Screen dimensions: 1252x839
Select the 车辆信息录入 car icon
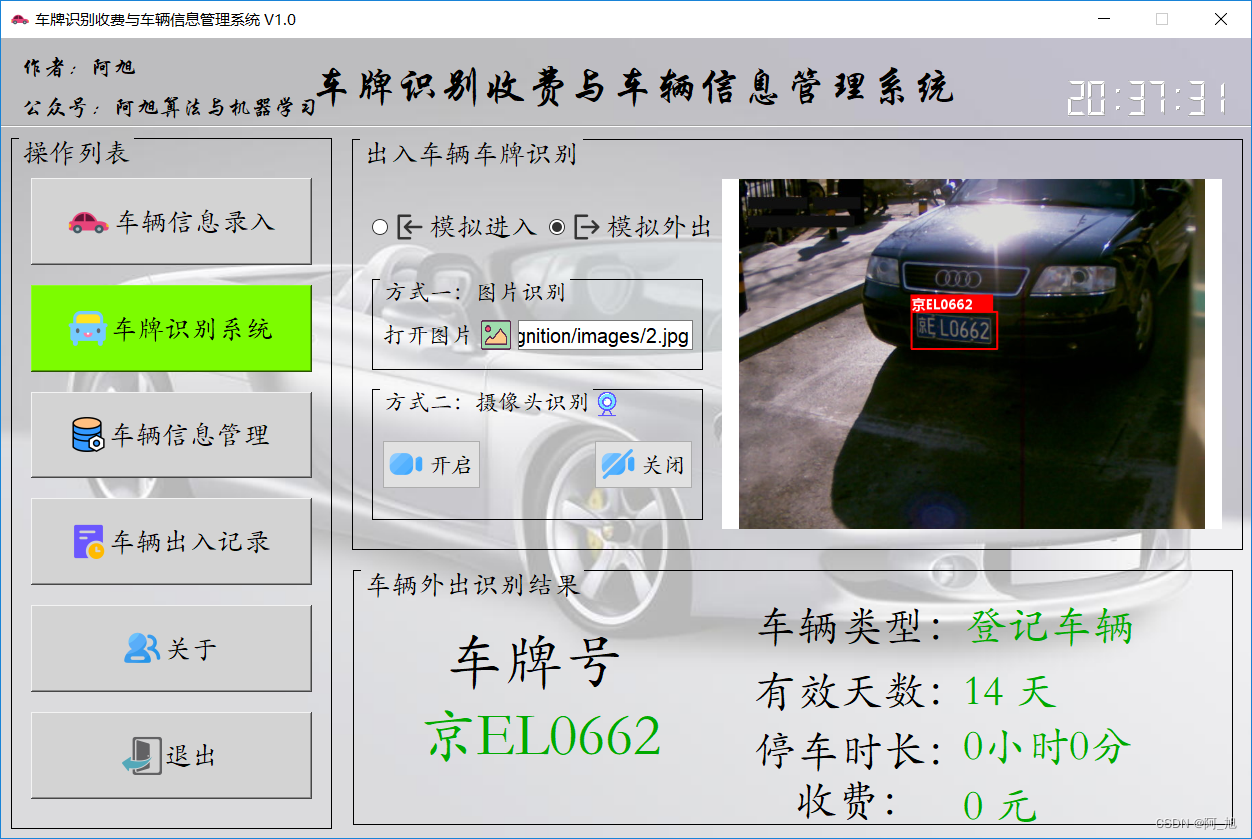click(90, 219)
